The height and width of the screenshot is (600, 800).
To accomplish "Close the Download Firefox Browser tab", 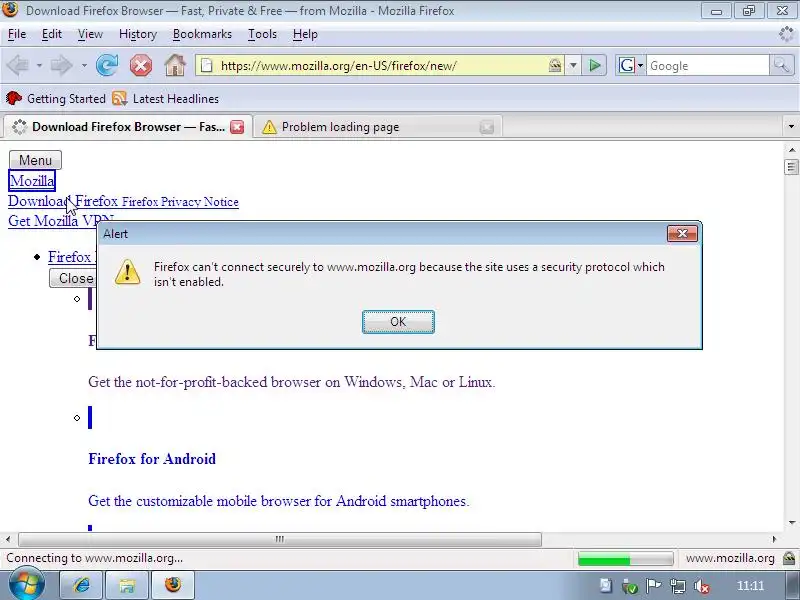I will 237,127.
